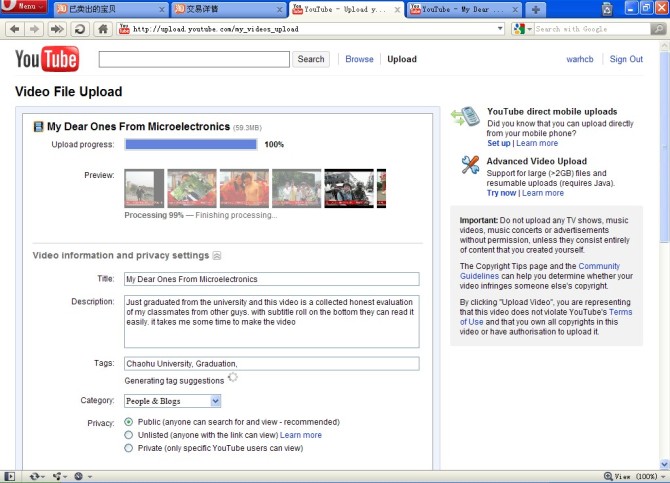
Task: Reload the page with the refresh icon
Action: tap(80, 29)
